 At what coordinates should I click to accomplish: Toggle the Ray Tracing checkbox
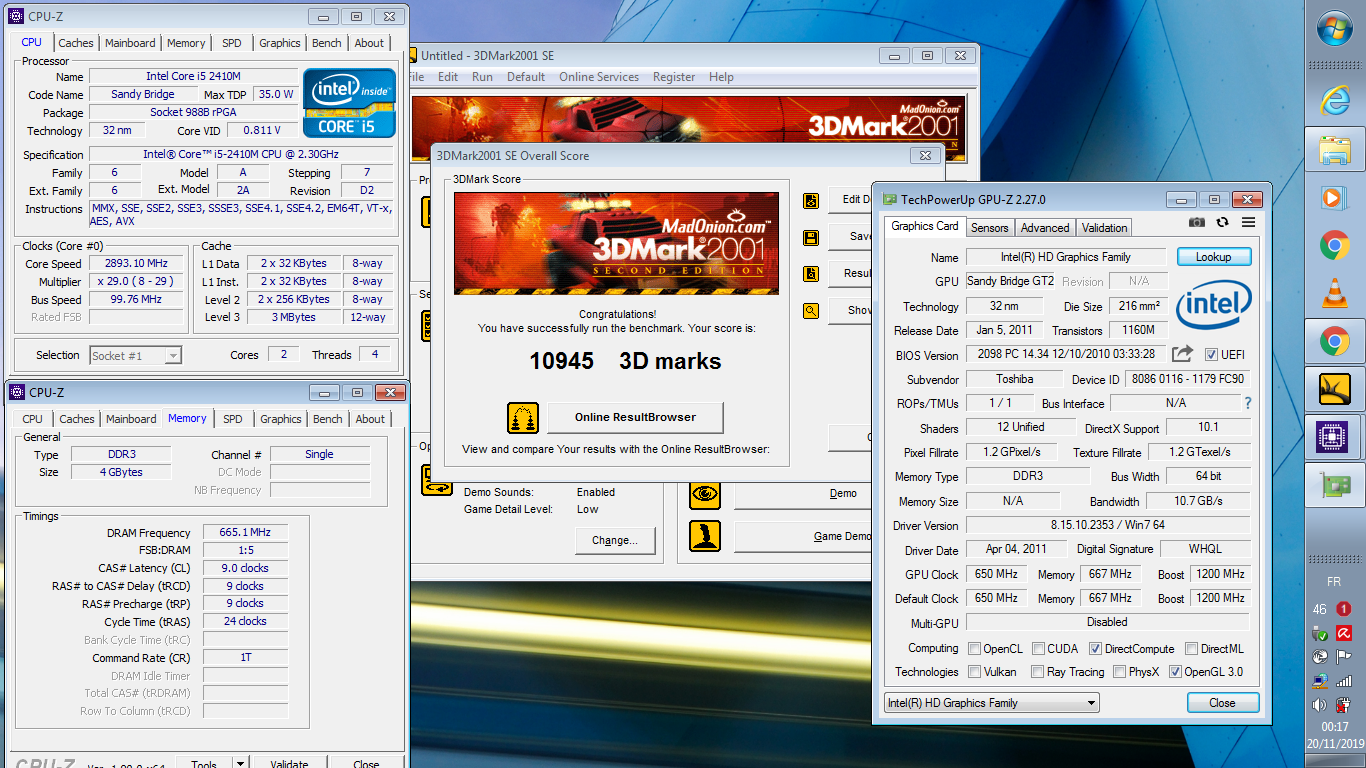pyautogui.click(x=1038, y=672)
